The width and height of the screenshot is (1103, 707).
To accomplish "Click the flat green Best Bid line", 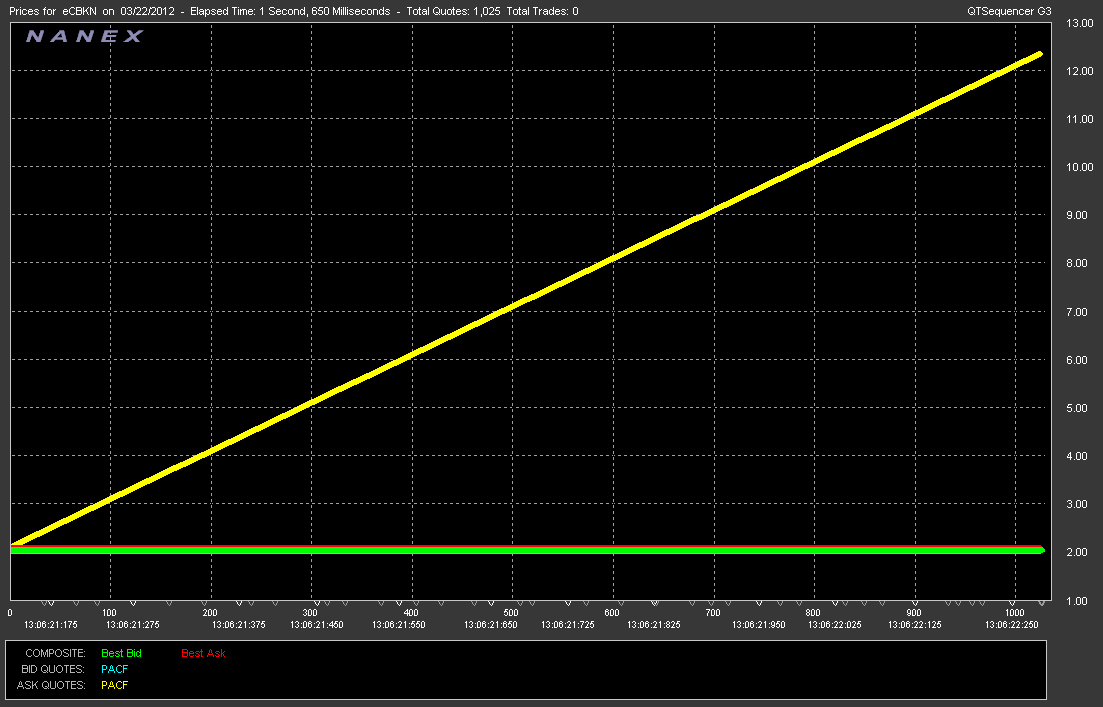I will (526, 551).
